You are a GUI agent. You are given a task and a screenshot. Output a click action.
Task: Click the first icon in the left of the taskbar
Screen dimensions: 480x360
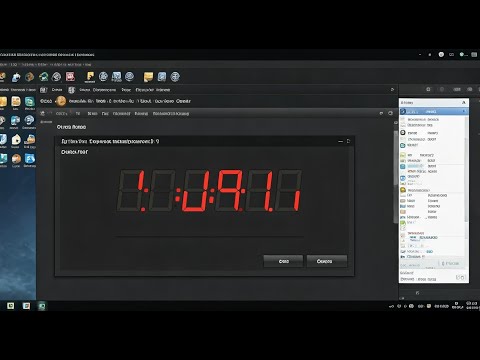pos(11,306)
